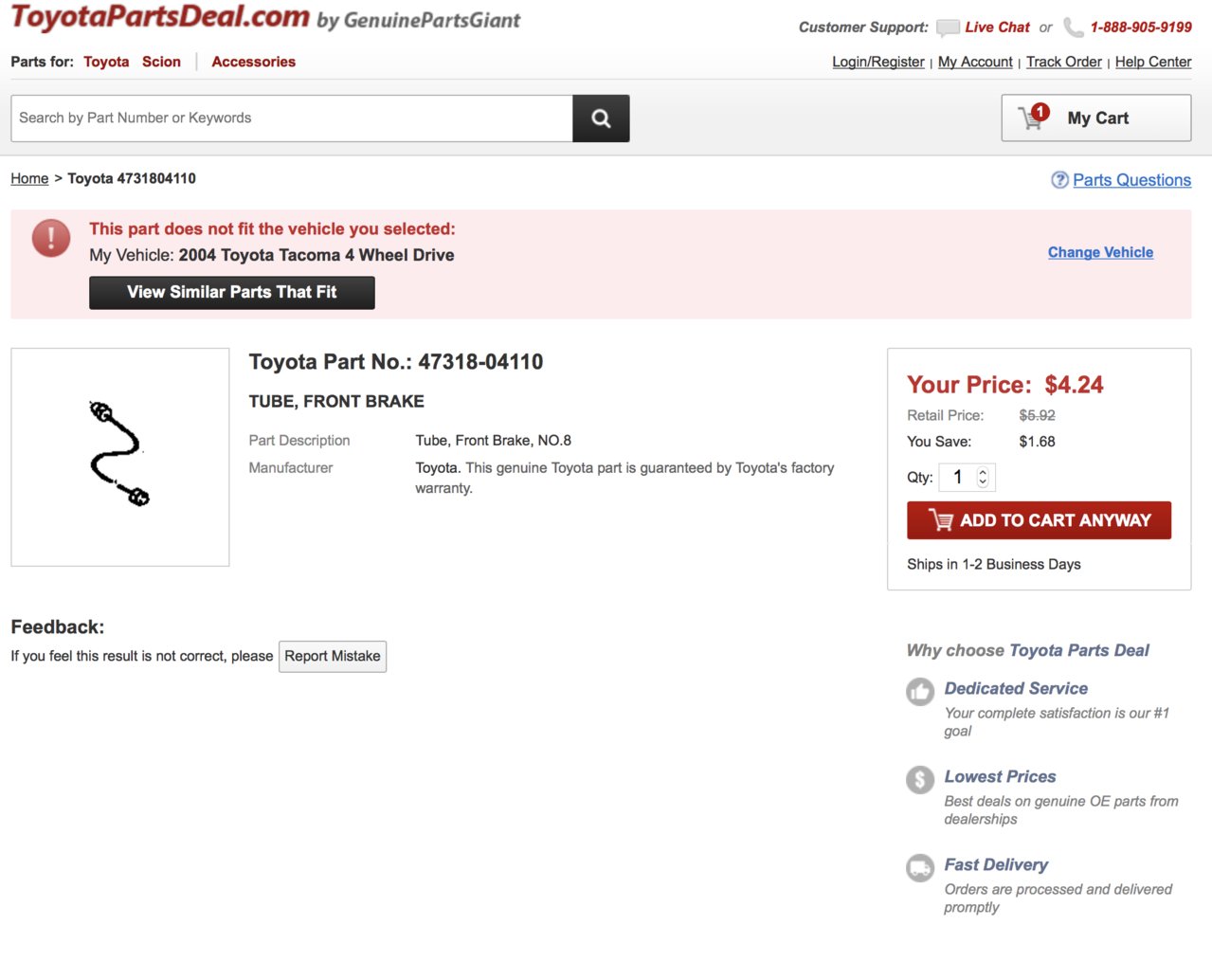This screenshot has width=1212, height=980.
Task: Click the red warning exclamation icon
Action: pos(51,238)
